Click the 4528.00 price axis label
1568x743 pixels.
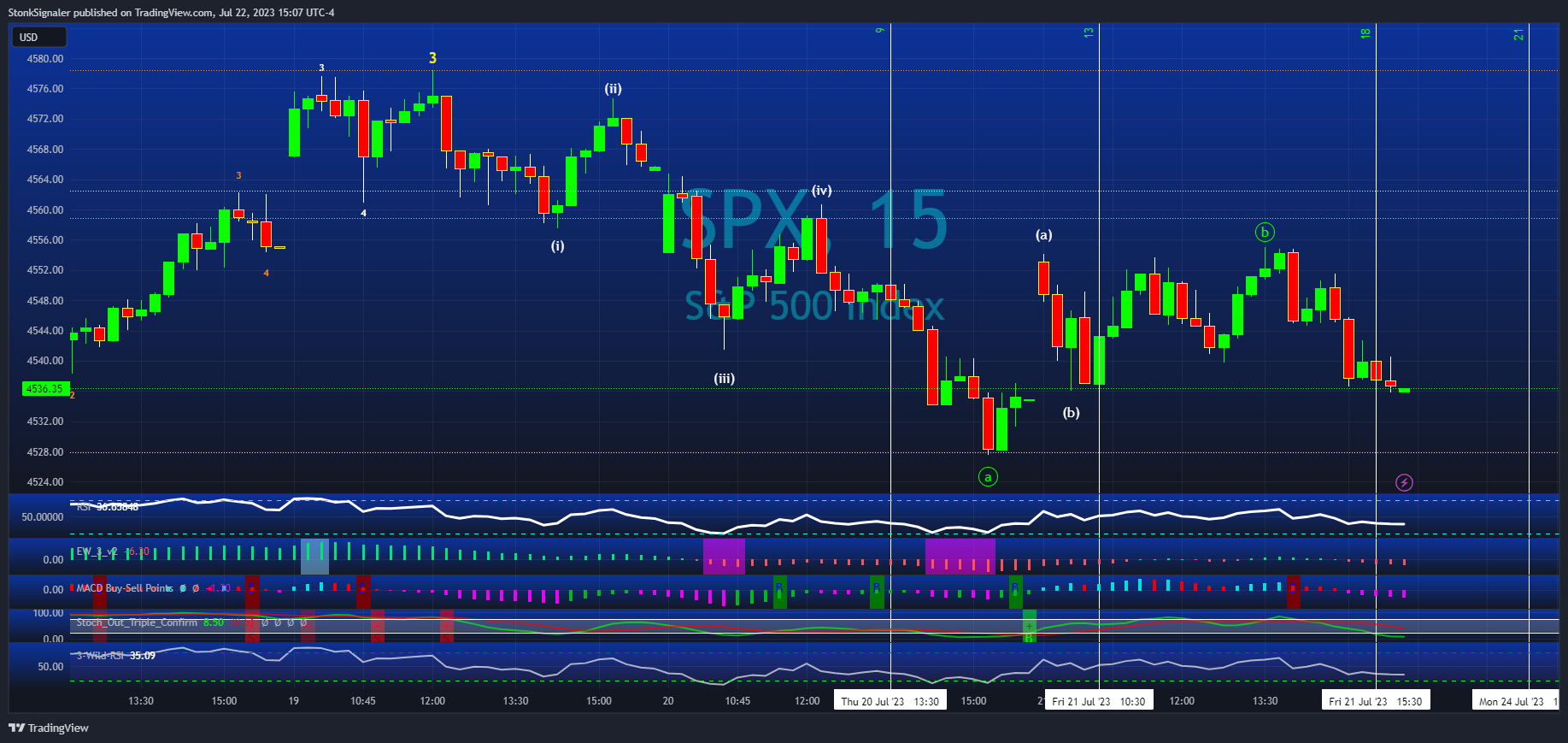[45, 452]
